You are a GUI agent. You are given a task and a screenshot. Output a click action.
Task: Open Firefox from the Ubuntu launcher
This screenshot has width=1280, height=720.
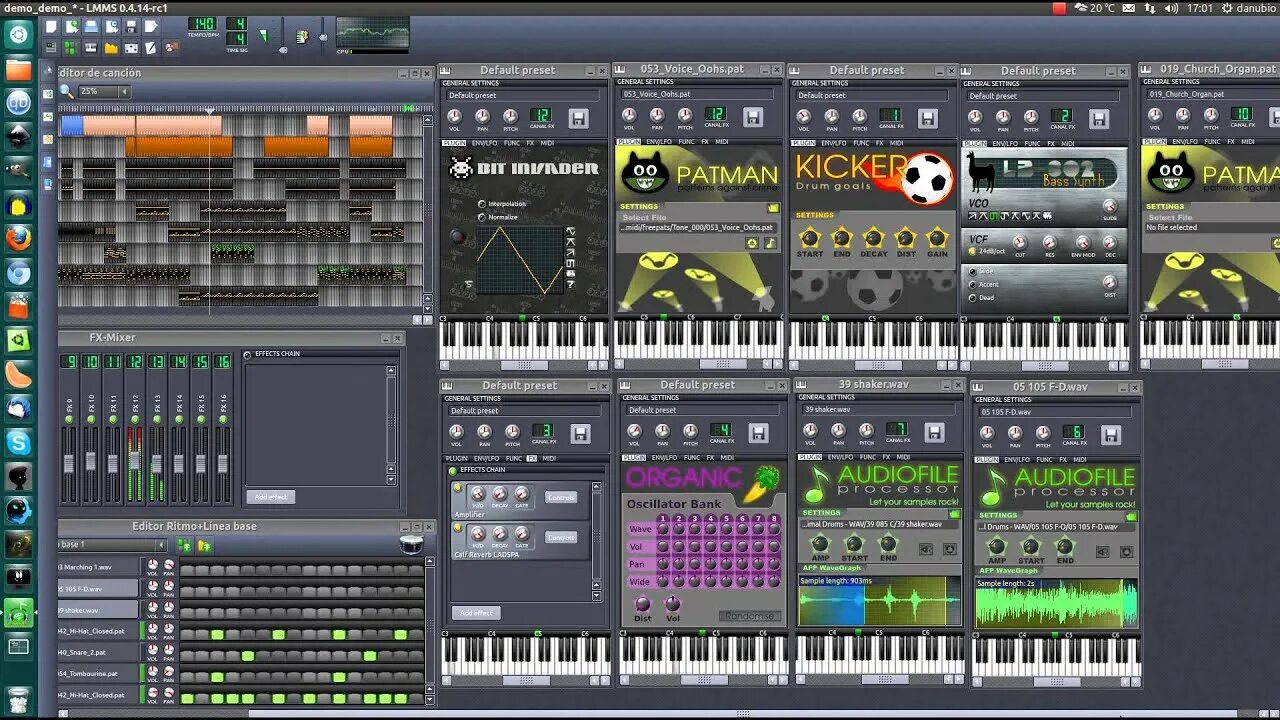click(18, 238)
